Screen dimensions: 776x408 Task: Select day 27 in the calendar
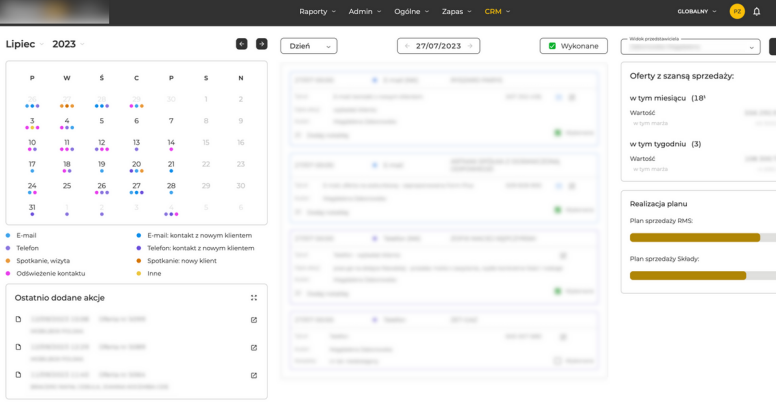[x=136, y=186]
